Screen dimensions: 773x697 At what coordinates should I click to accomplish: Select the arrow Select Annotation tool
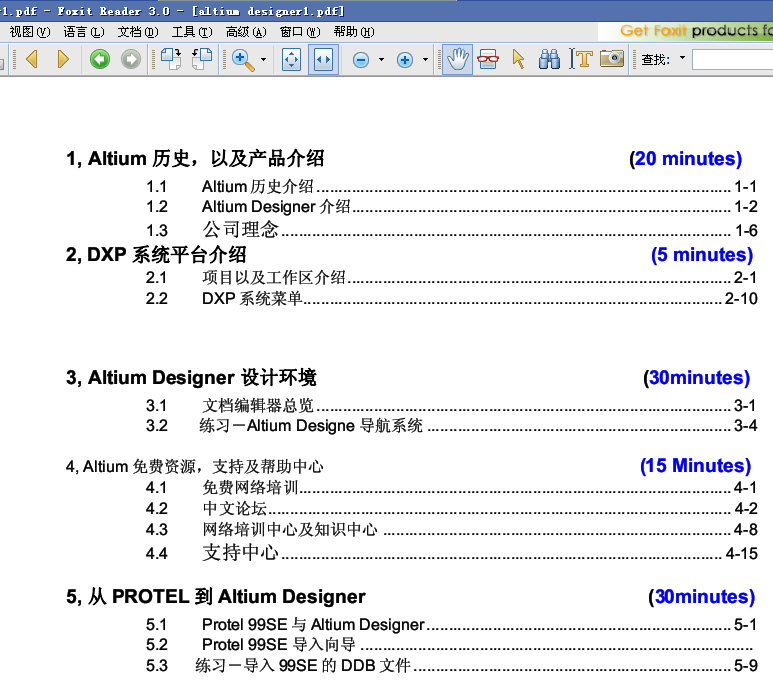tap(518, 60)
